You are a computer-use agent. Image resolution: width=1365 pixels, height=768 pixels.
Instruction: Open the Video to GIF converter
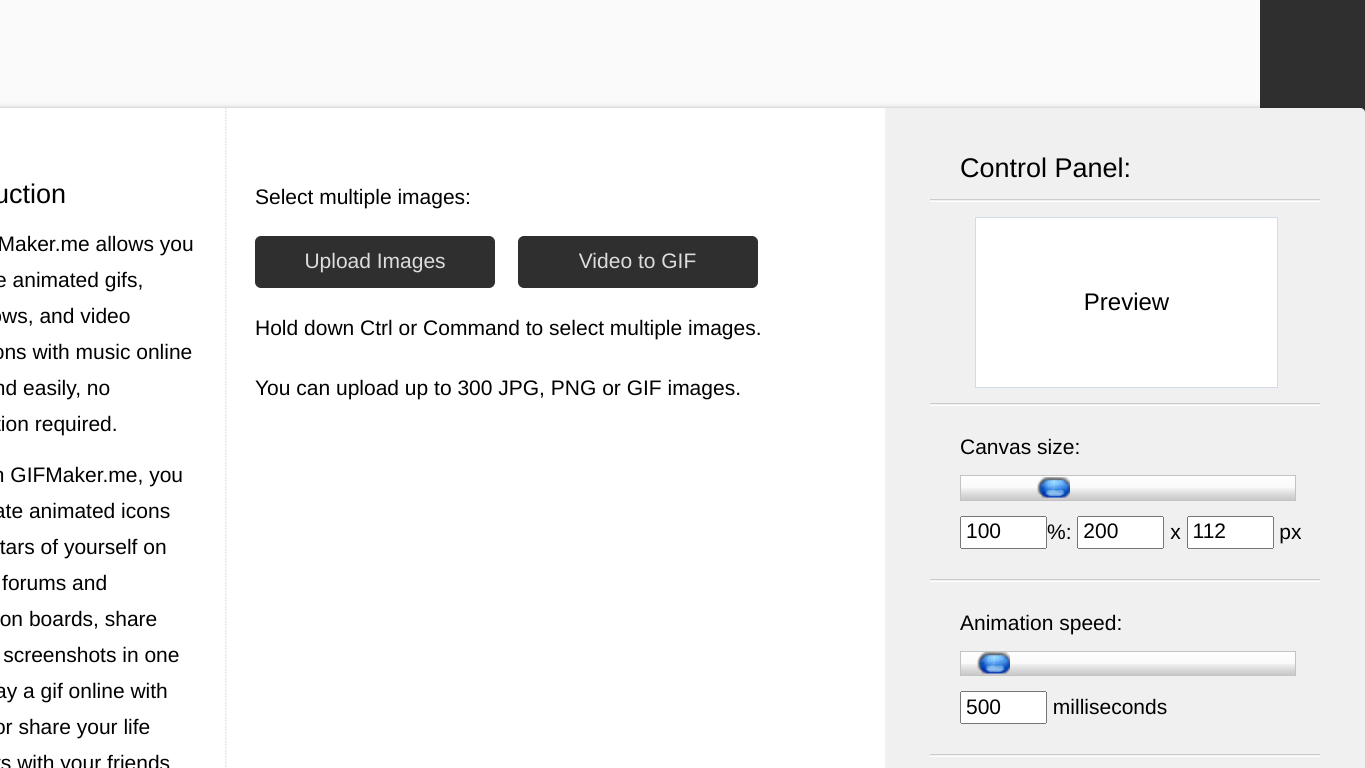(638, 262)
